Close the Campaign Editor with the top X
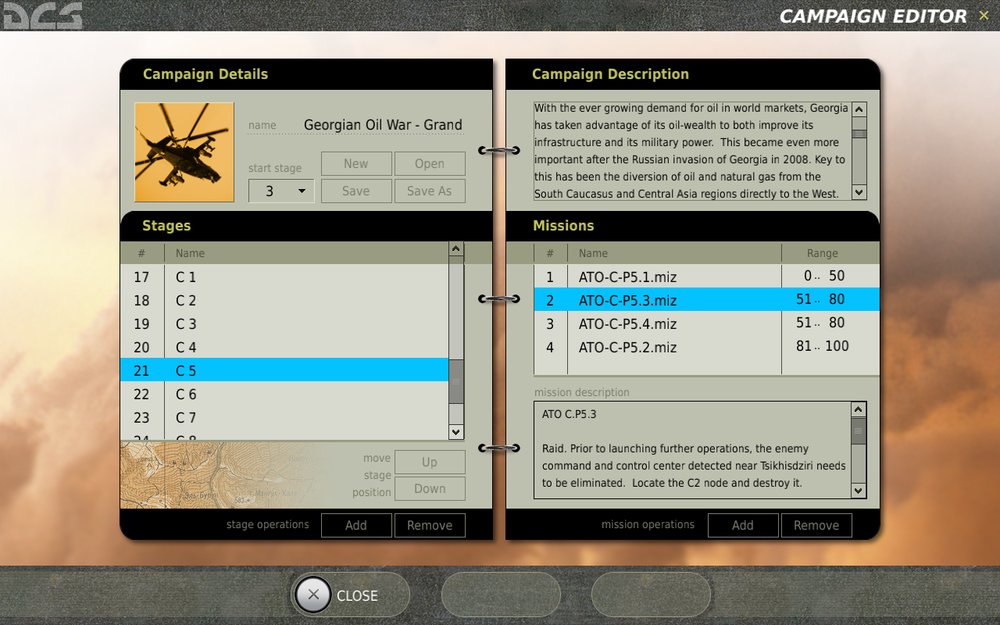The image size is (1000, 625). coord(983,16)
